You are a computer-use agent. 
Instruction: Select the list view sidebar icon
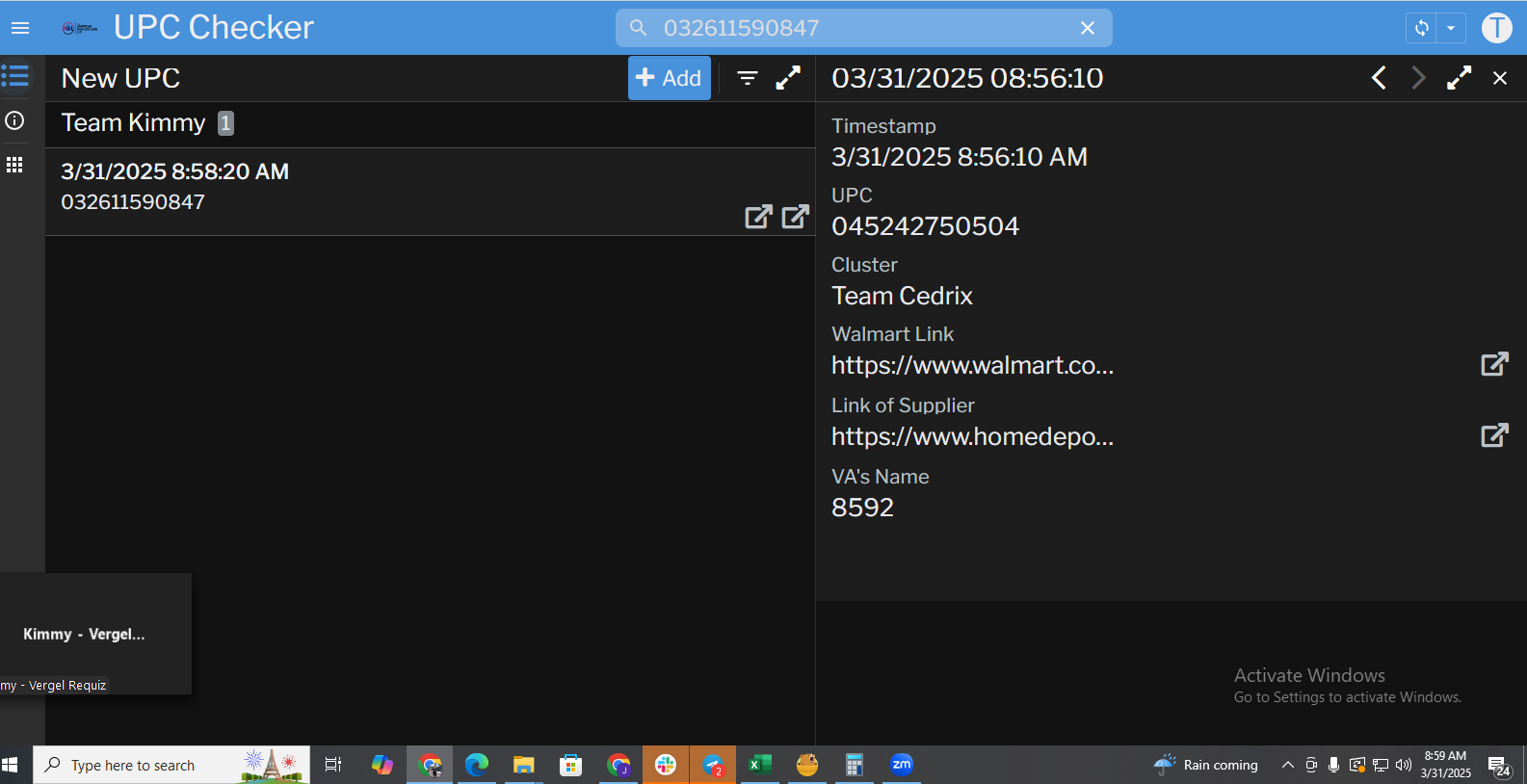[15, 75]
